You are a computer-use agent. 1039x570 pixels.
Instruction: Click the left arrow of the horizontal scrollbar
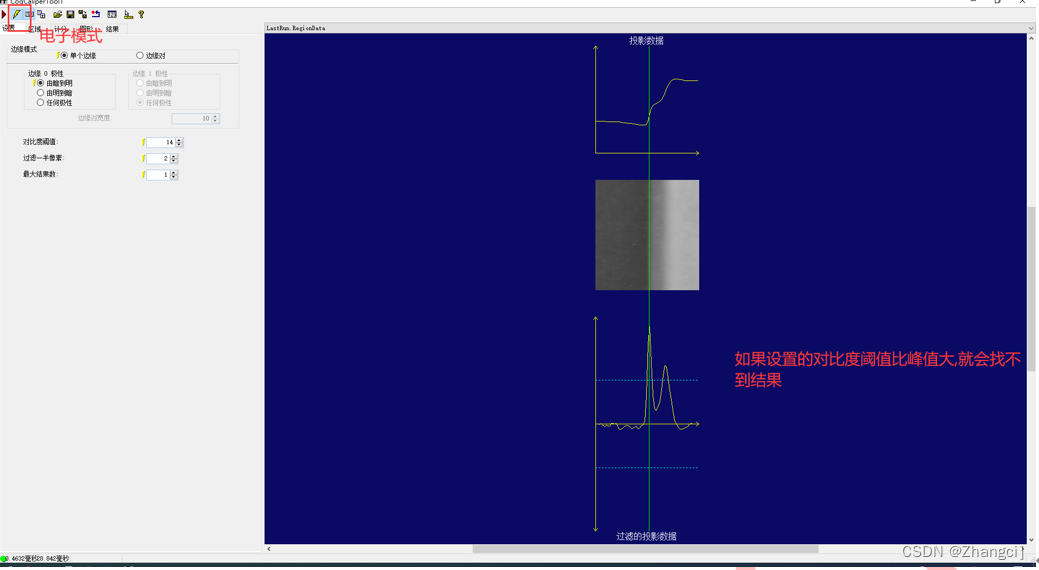point(268,549)
